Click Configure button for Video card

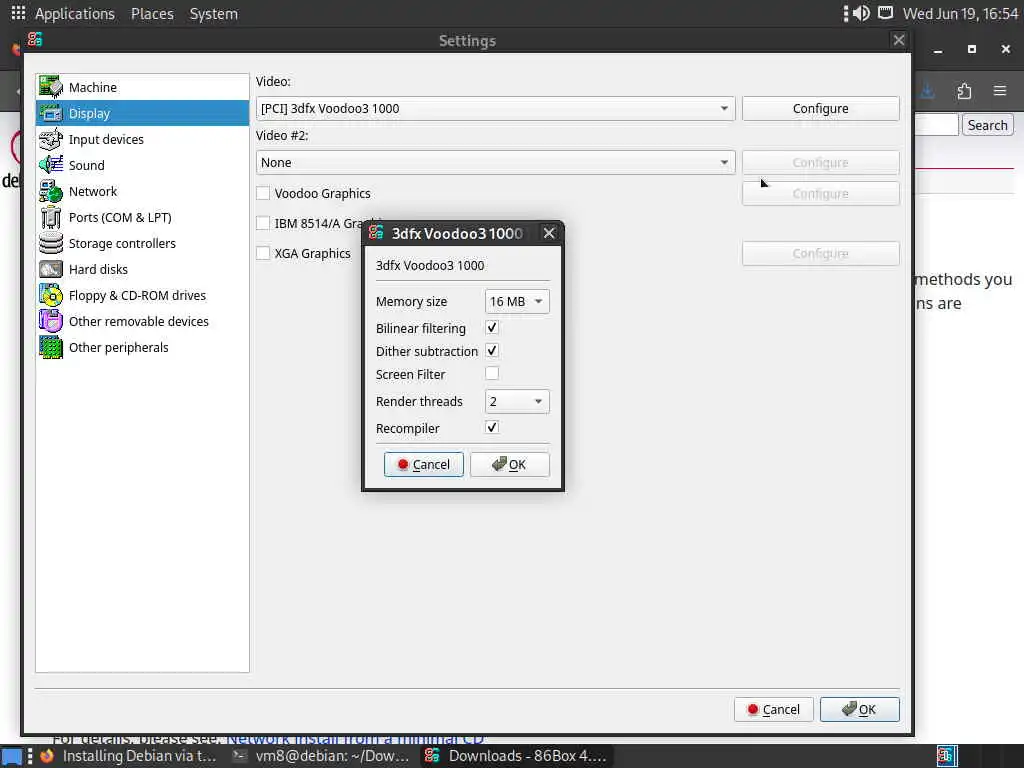point(820,108)
